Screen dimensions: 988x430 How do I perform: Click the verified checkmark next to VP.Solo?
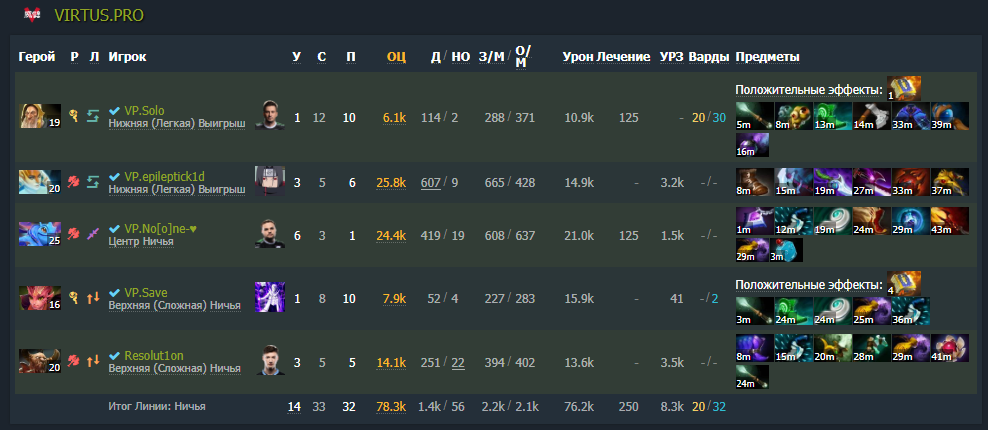(x=115, y=110)
